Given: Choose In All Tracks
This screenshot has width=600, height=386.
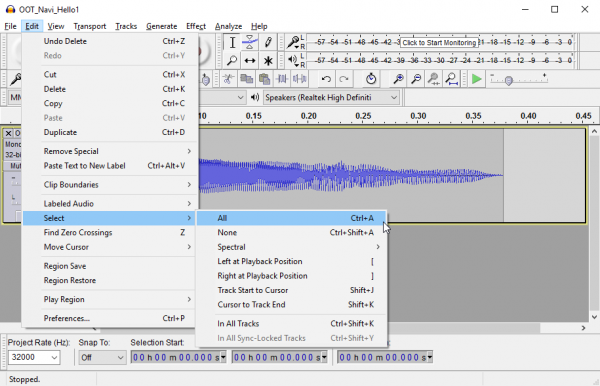Looking at the screenshot, I should 292,324.
